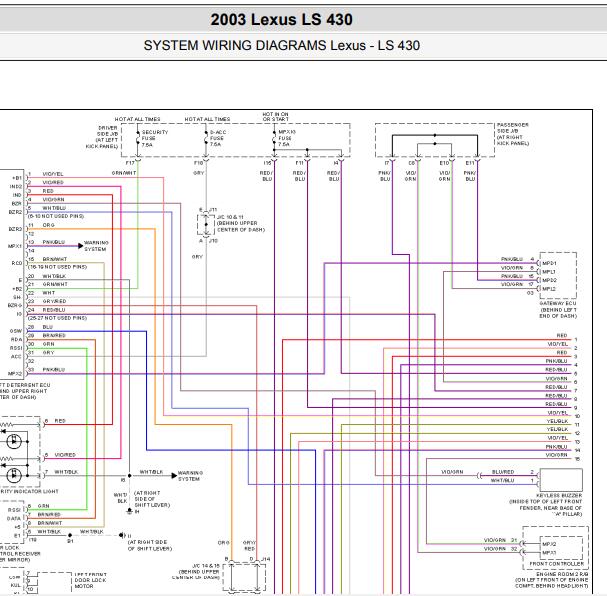
Task: Select the MPL2 terminal on Gateway ECU
Action: pyautogui.click(x=549, y=289)
